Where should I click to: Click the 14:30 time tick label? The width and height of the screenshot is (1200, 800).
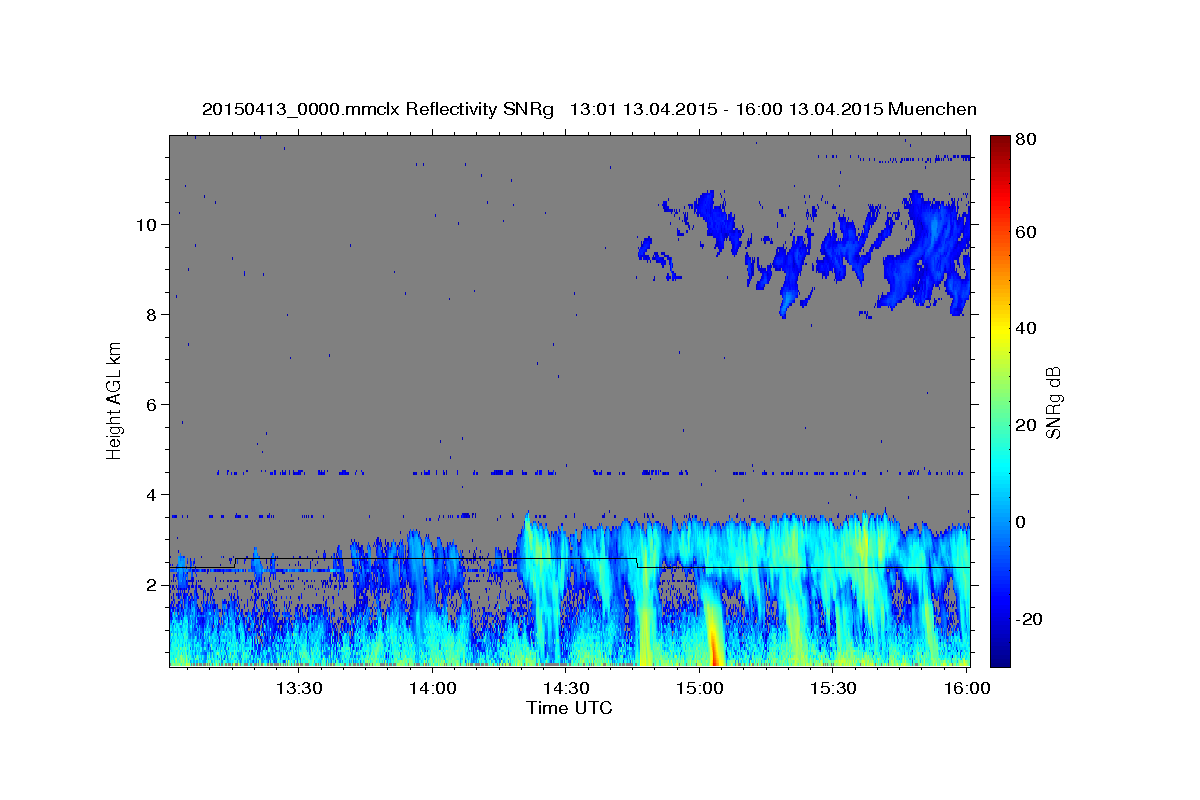pyautogui.click(x=566, y=688)
